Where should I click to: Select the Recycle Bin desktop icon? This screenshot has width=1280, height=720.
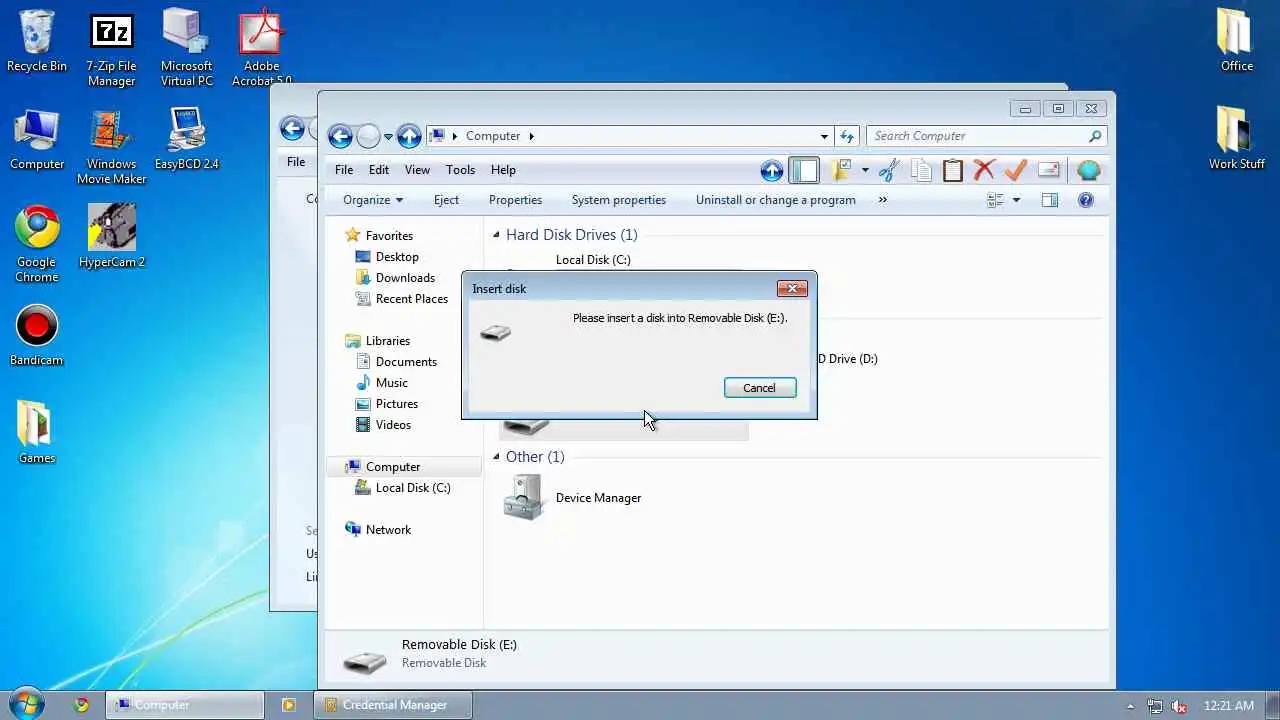coord(37,42)
